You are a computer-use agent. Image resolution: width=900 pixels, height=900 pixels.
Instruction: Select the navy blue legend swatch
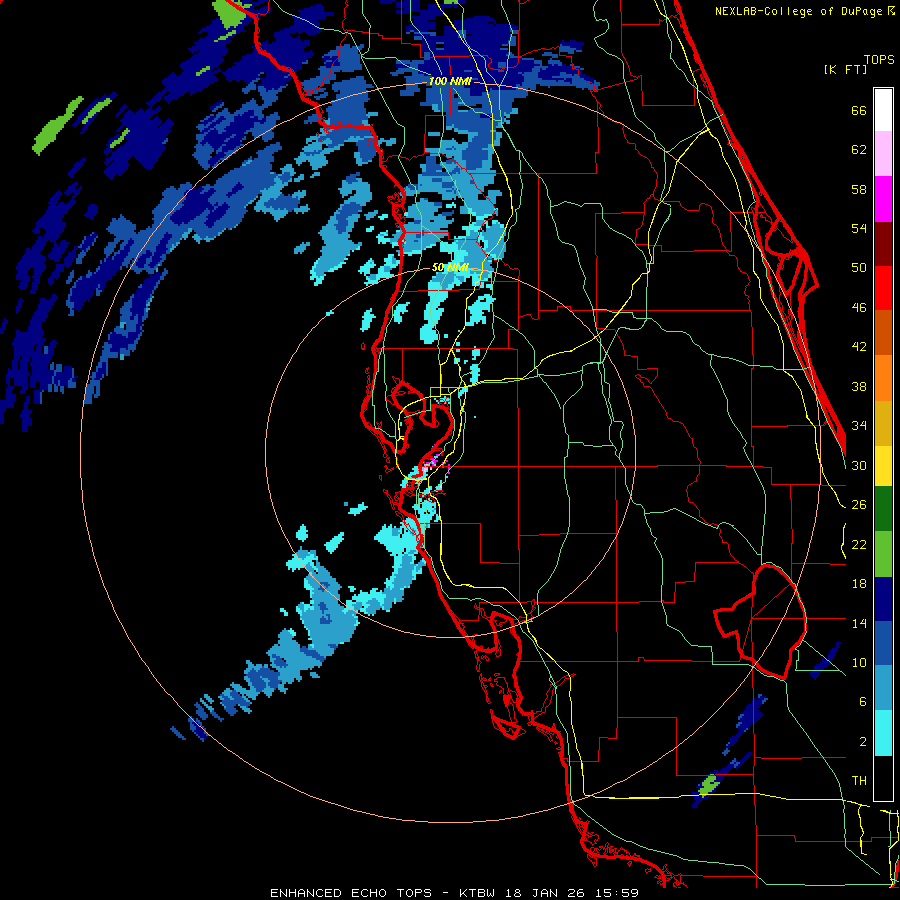pyautogui.click(x=883, y=599)
